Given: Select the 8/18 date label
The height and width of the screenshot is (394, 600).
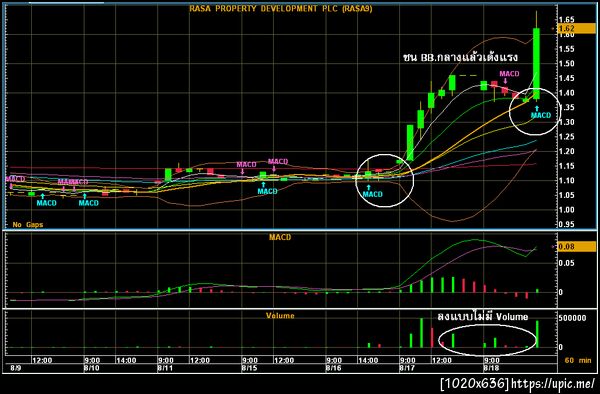Looking at the screenshot, I should point(491,369).
